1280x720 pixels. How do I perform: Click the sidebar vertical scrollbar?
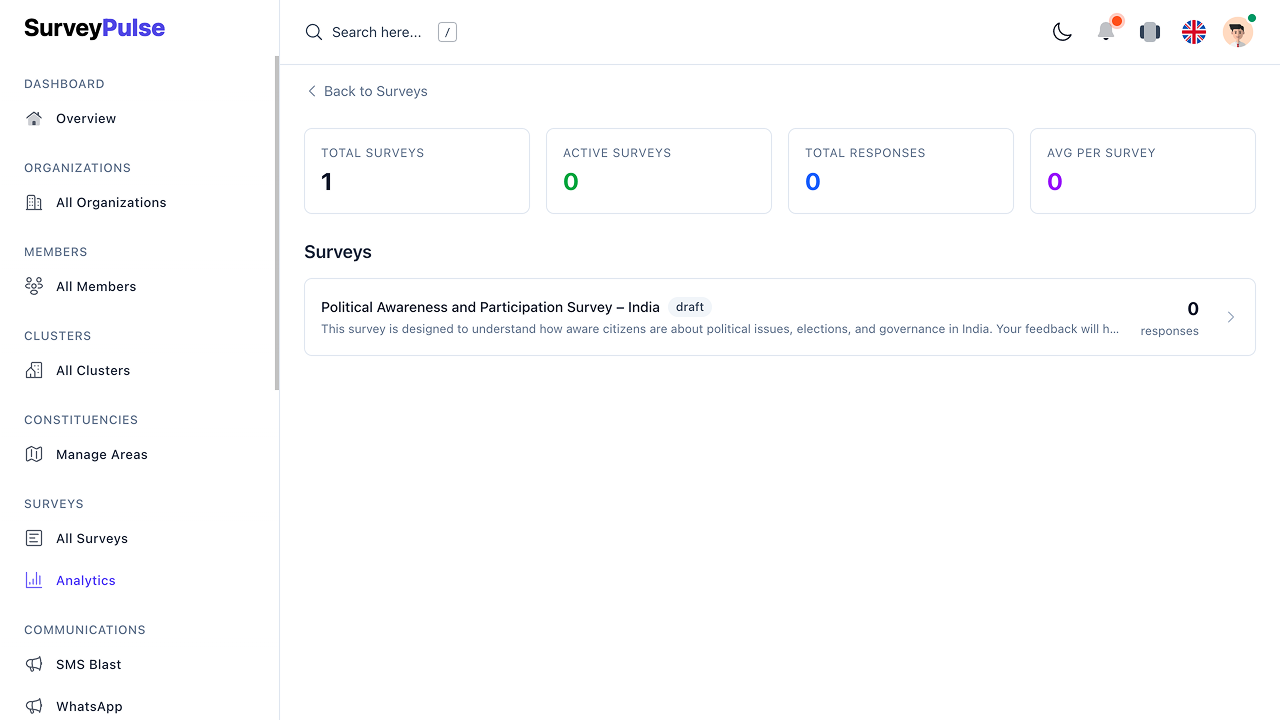[277, 222]
